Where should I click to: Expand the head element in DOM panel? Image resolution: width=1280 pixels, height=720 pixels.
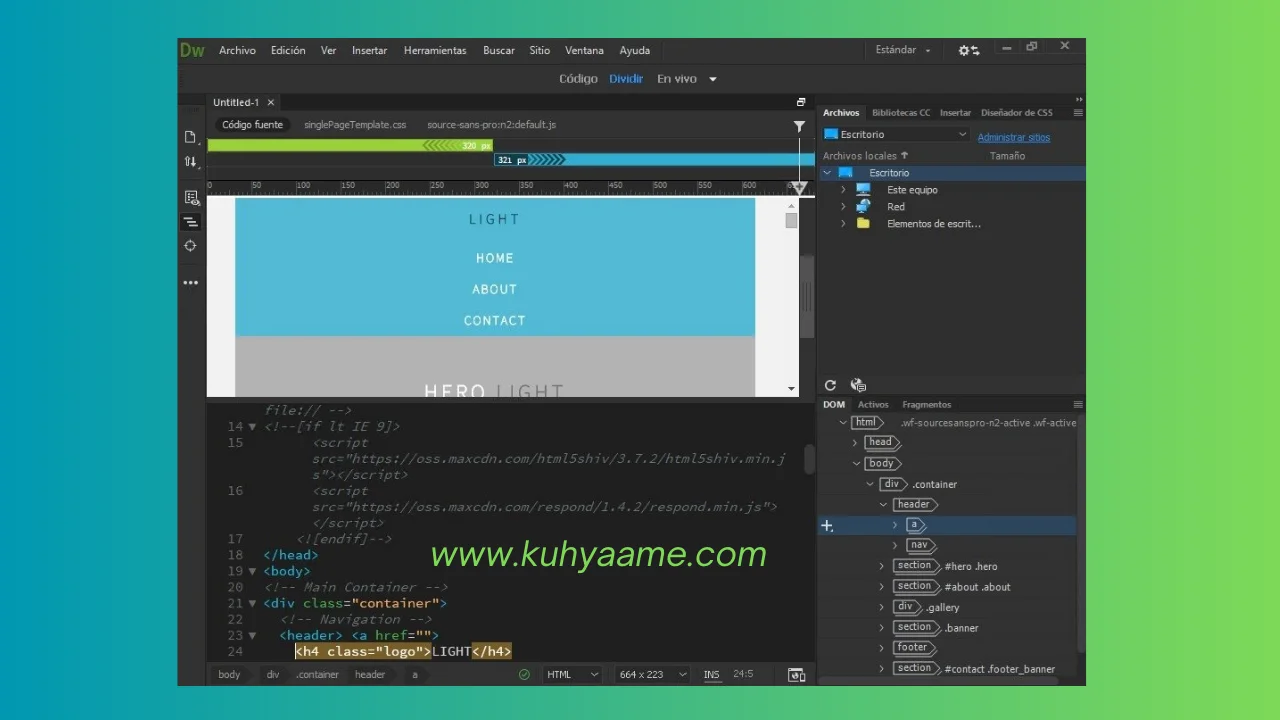point(855,442)
